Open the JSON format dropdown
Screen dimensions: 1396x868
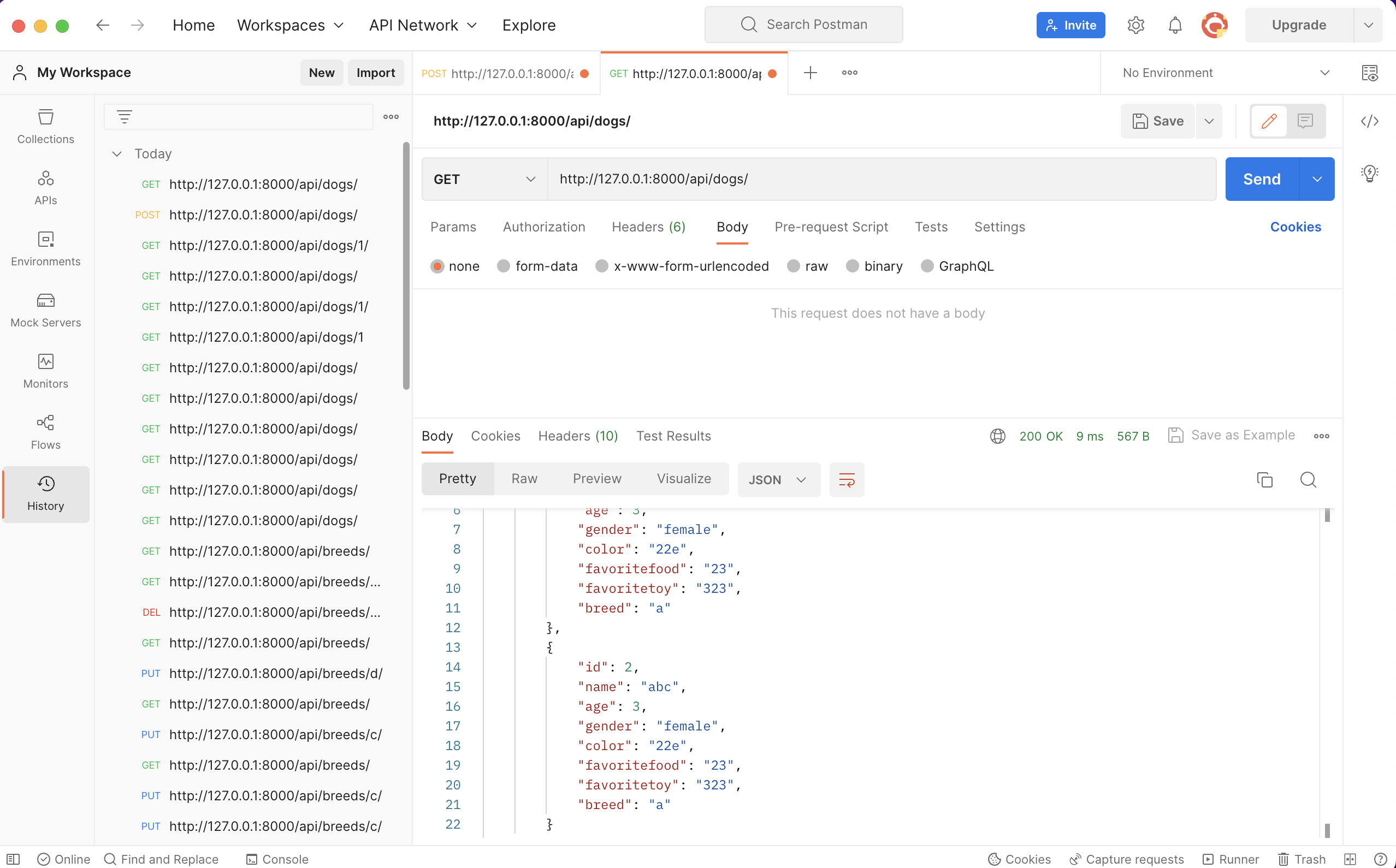[x=778, y=479]
